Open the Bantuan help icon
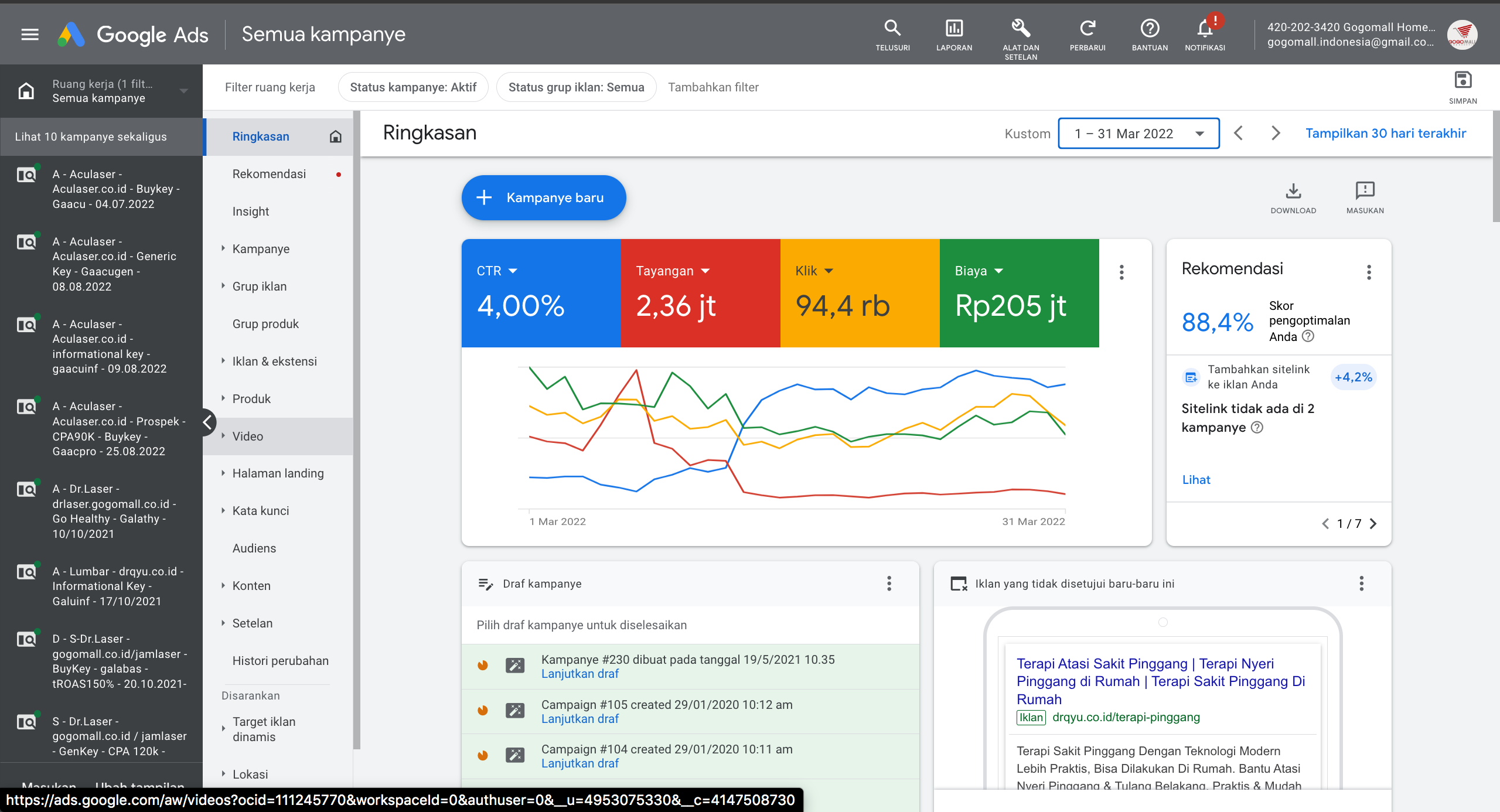This screenshot has height=812, width=1500. coord(1150,28)
